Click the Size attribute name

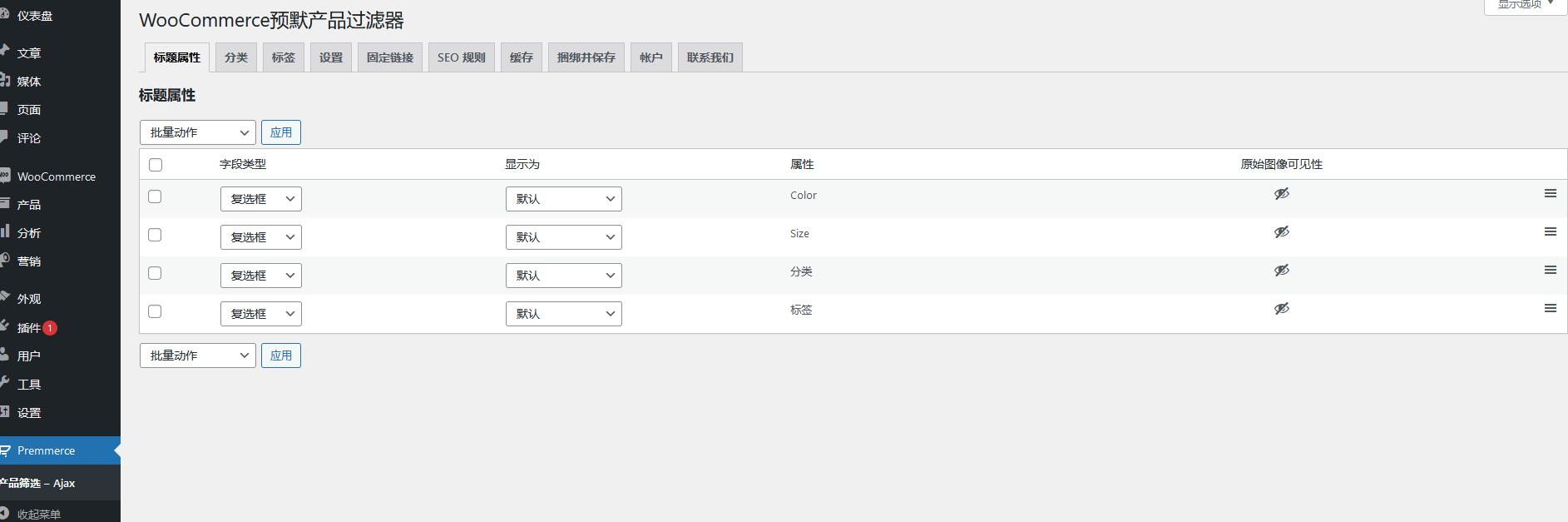[x=799, y=234]
